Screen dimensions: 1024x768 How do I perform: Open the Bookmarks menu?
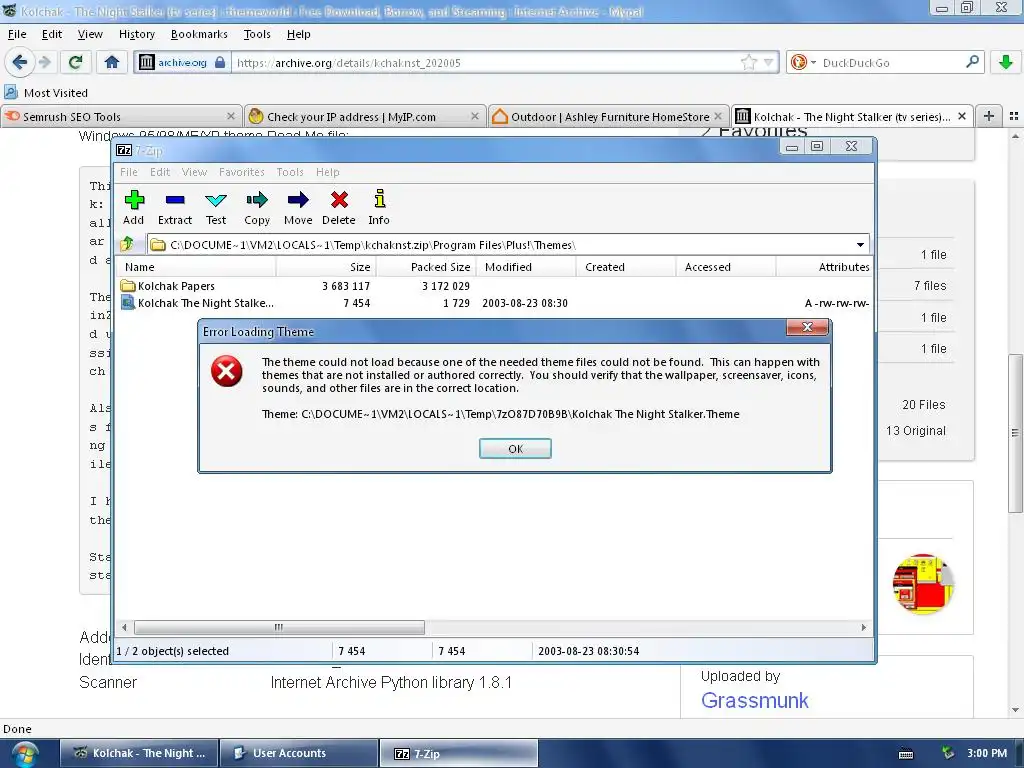point(199,34)
